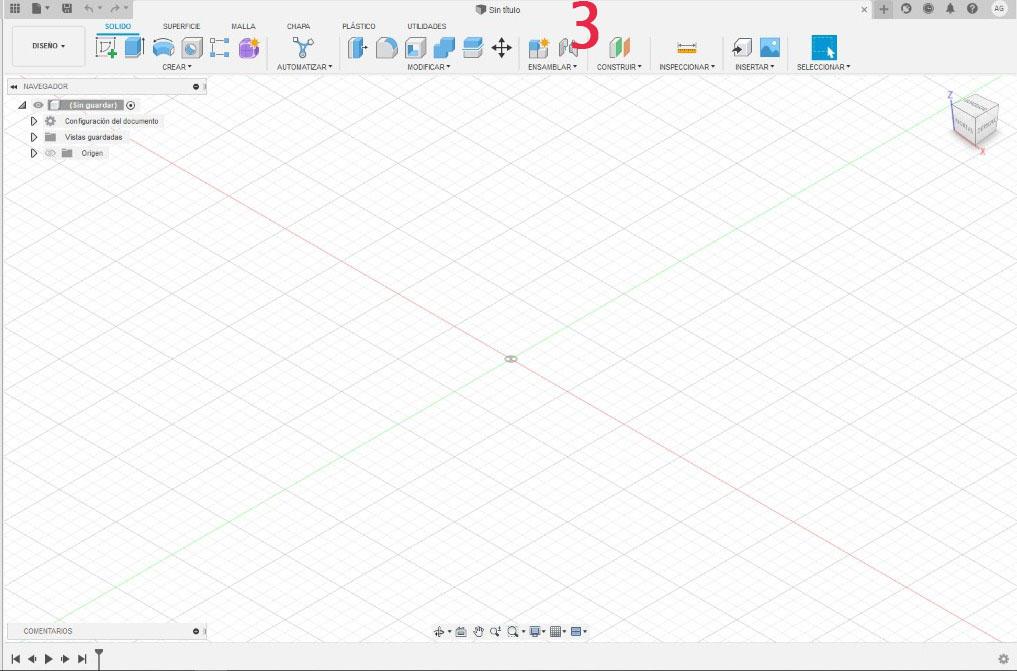Screen dimensions: 1017x671
Task: Open a new design tab with plus
Action: tap(883, 9)
